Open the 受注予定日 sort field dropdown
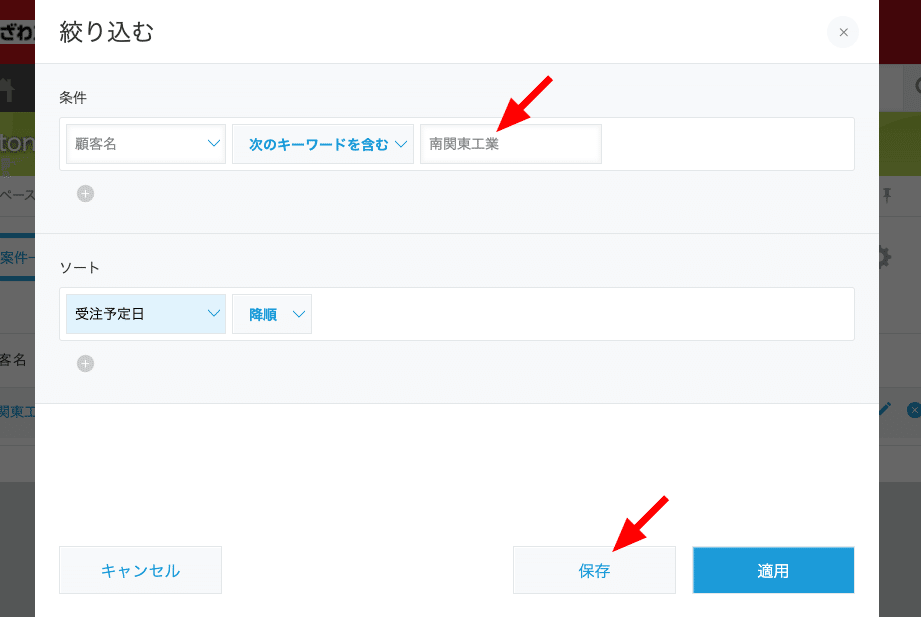The image size is (921, 617). click(145, 313)
